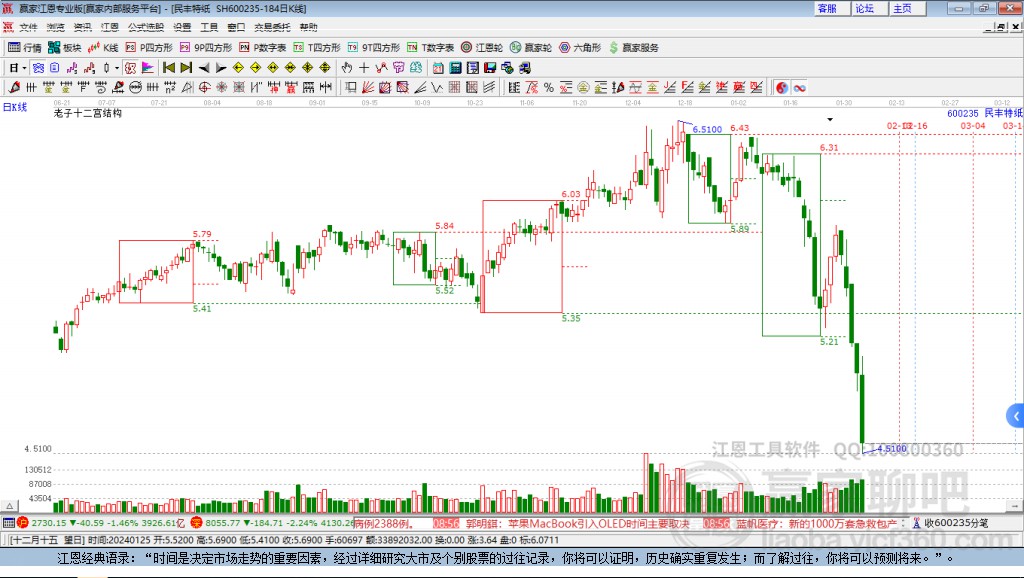
Task: Select the red pencil drawing tool
Action: 14,88
